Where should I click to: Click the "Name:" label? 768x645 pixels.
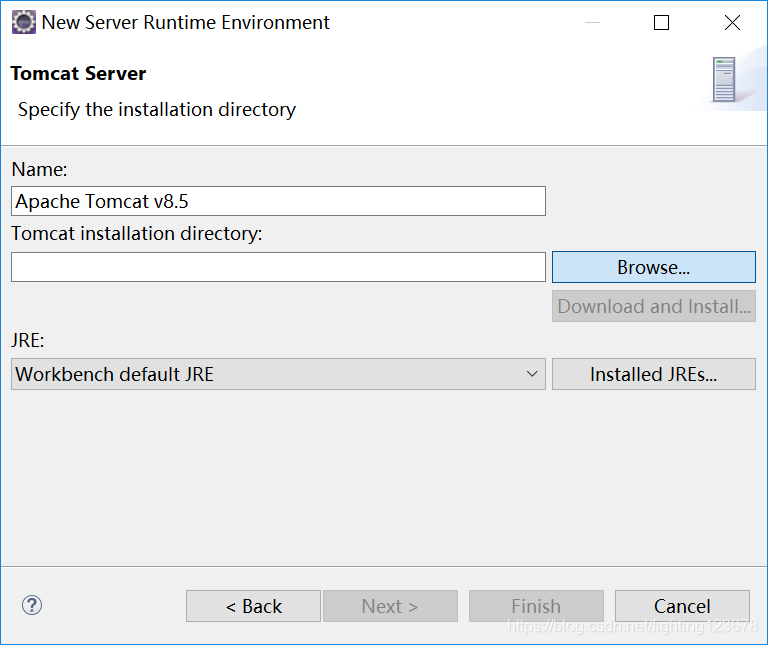[x=39, y=169]
